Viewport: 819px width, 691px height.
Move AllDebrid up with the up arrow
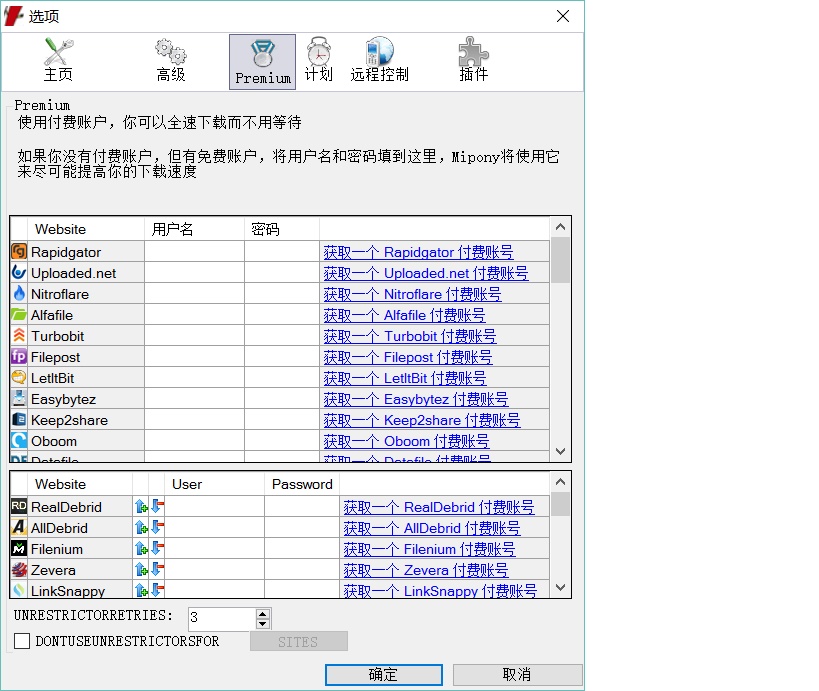point(141,528)
